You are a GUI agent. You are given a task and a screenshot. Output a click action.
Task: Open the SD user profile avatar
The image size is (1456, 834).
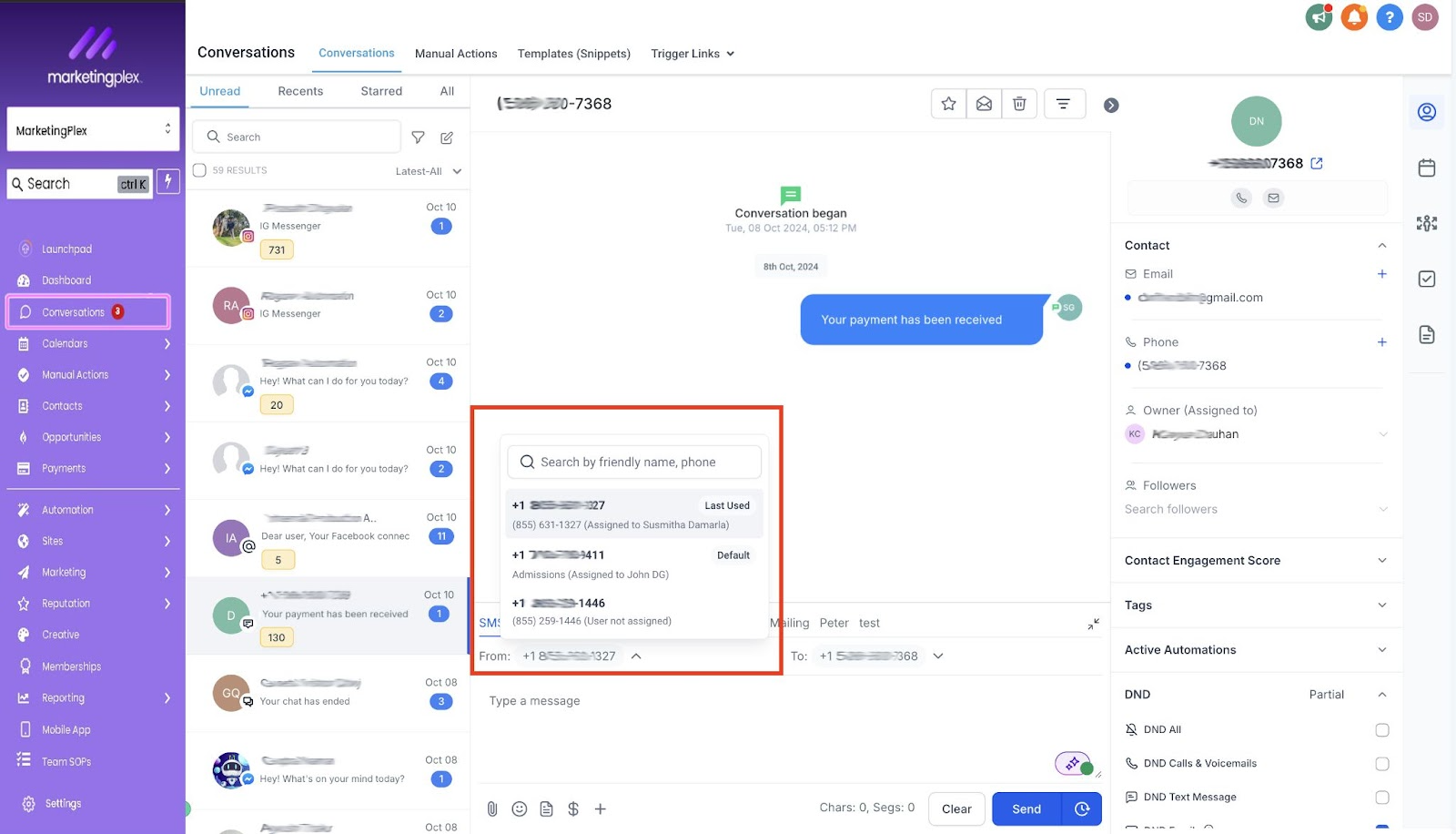tap(1425, 16)
